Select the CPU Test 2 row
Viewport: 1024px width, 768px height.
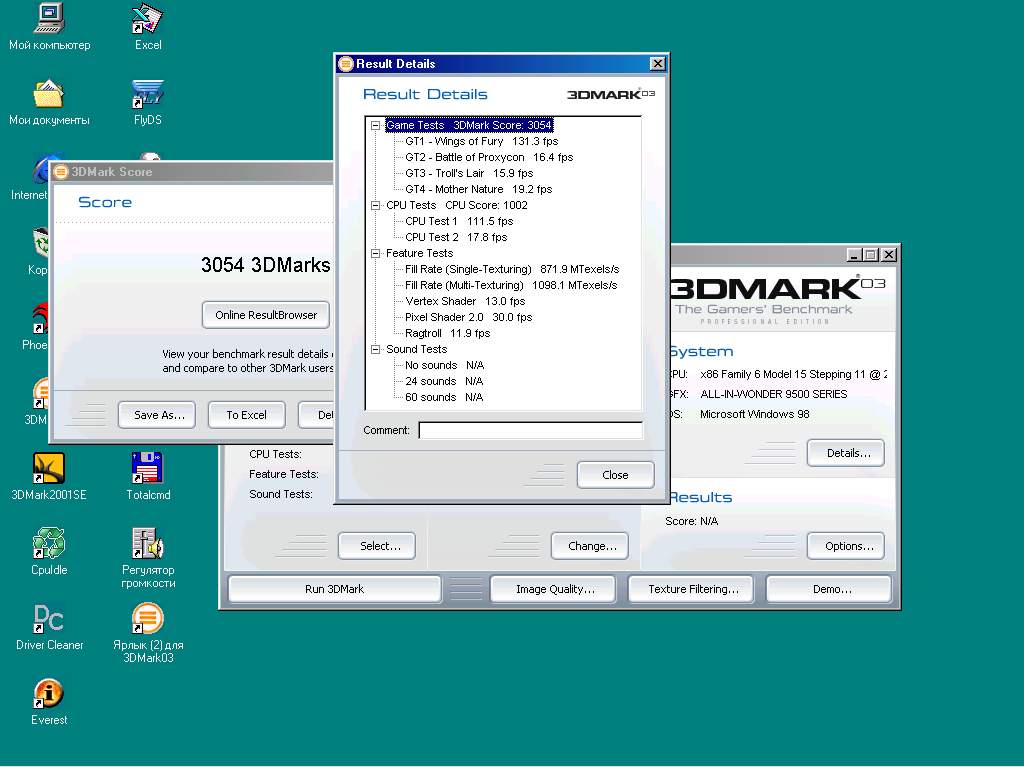coord(456,237)
